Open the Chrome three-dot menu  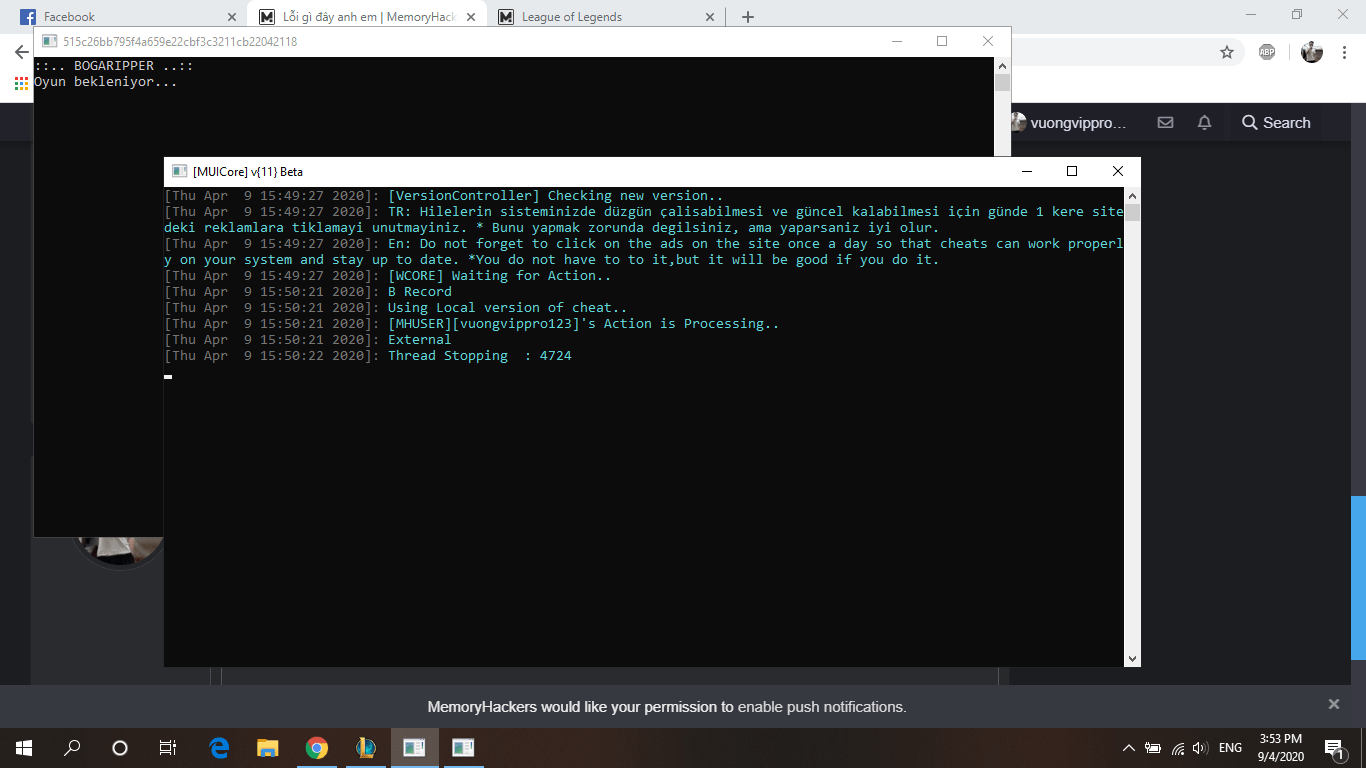click(x=1345, y=52)
